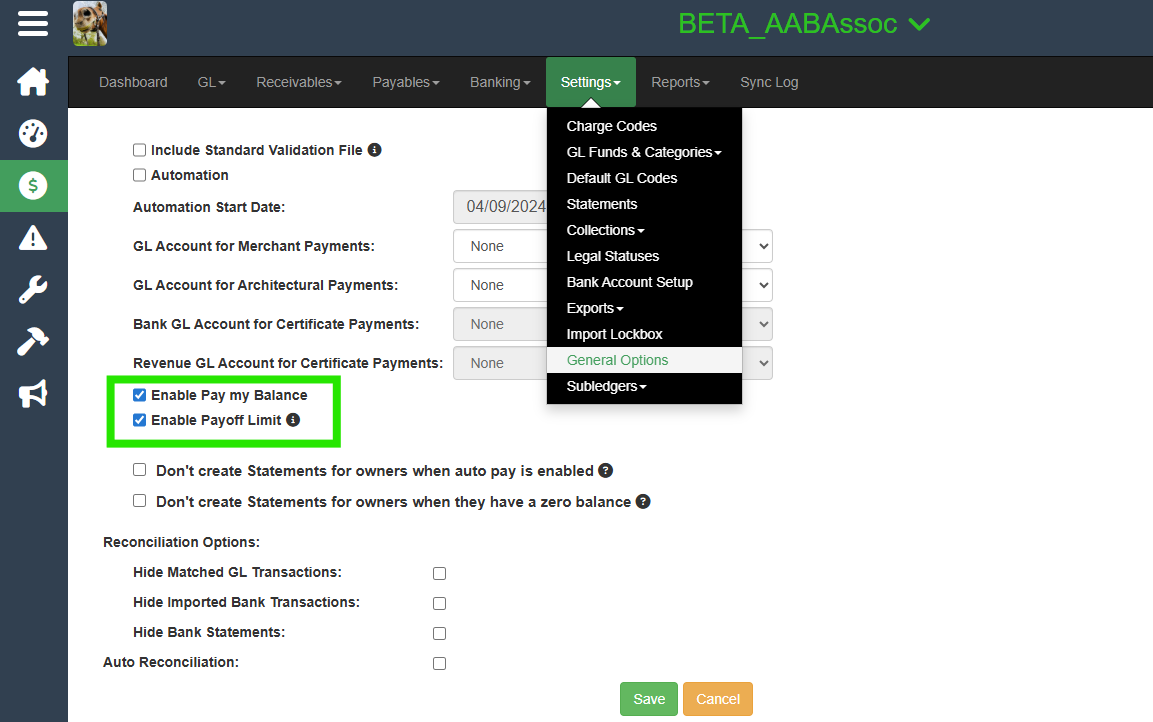
Task: Open the warning triangle sidebar icon
Action: (x=33, y=238)
